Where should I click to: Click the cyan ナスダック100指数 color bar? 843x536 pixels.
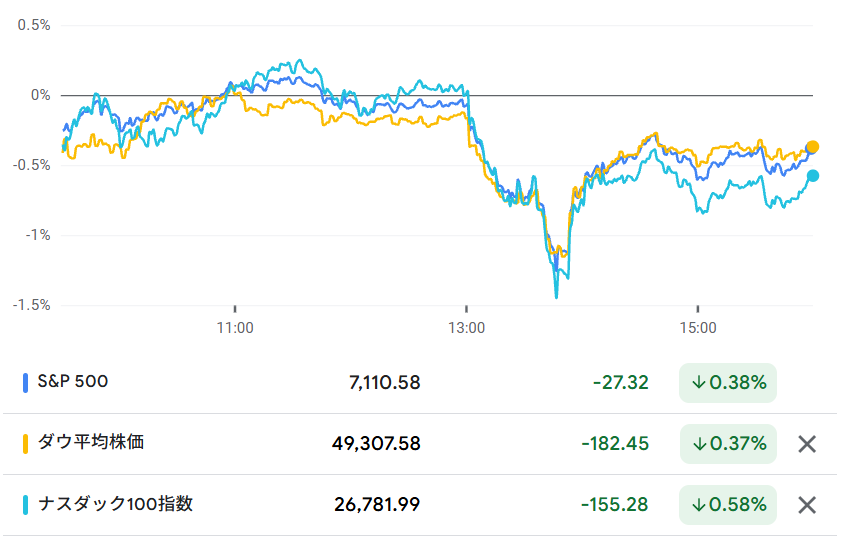pyautogui.click(x=26, y=504)
